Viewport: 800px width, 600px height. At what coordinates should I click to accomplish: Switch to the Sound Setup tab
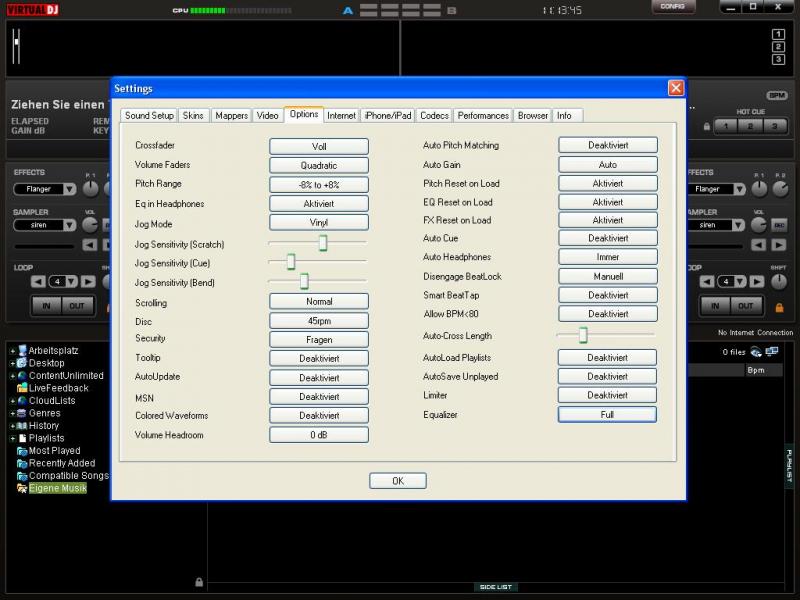tap(149, 116)
